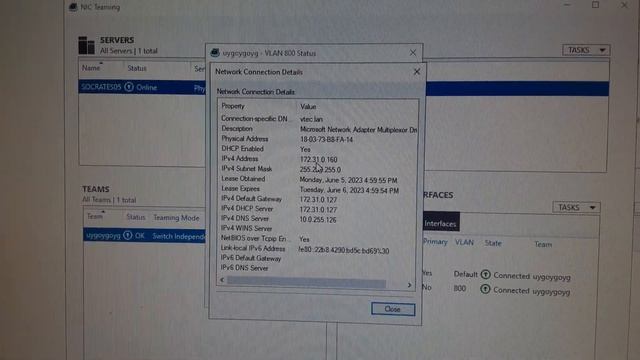Click the NIC Teaming window title icon

click(73, 7)
